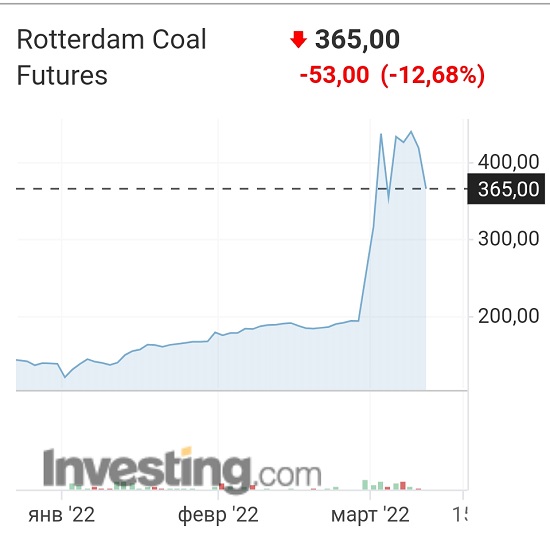Click the 200,00 y-axis label
Screen dimensions: 550x541
coord(508,316)
